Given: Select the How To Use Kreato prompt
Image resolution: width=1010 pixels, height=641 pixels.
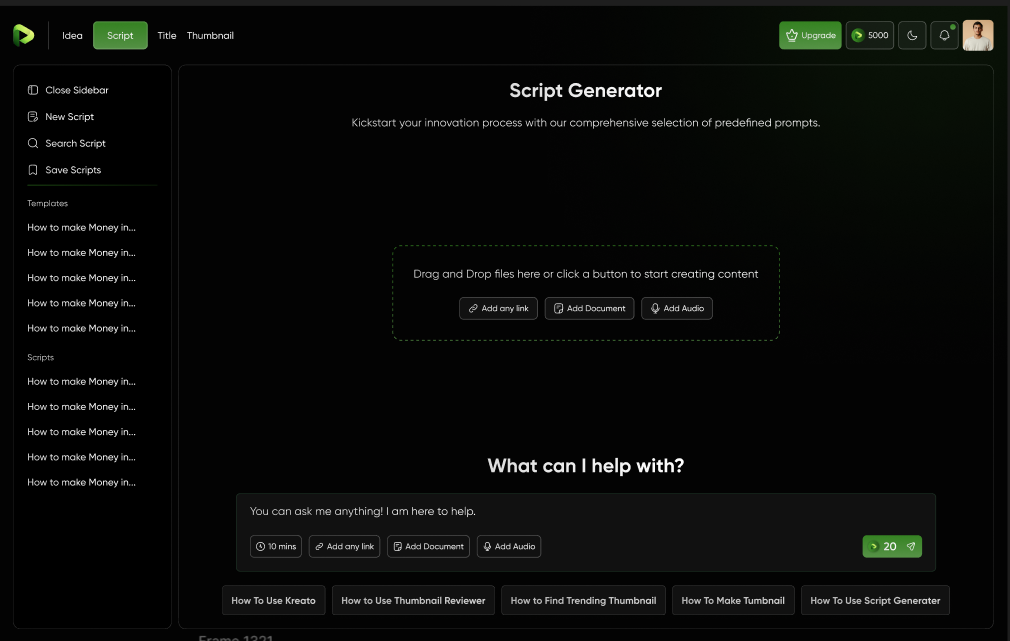Looking at the screenshot, I should (273, 600).
